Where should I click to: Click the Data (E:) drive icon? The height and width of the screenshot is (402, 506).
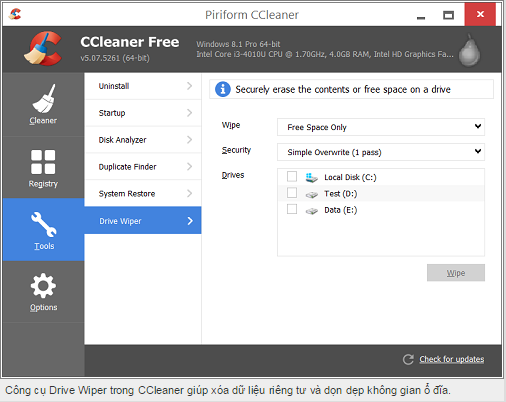pos(312,211)
